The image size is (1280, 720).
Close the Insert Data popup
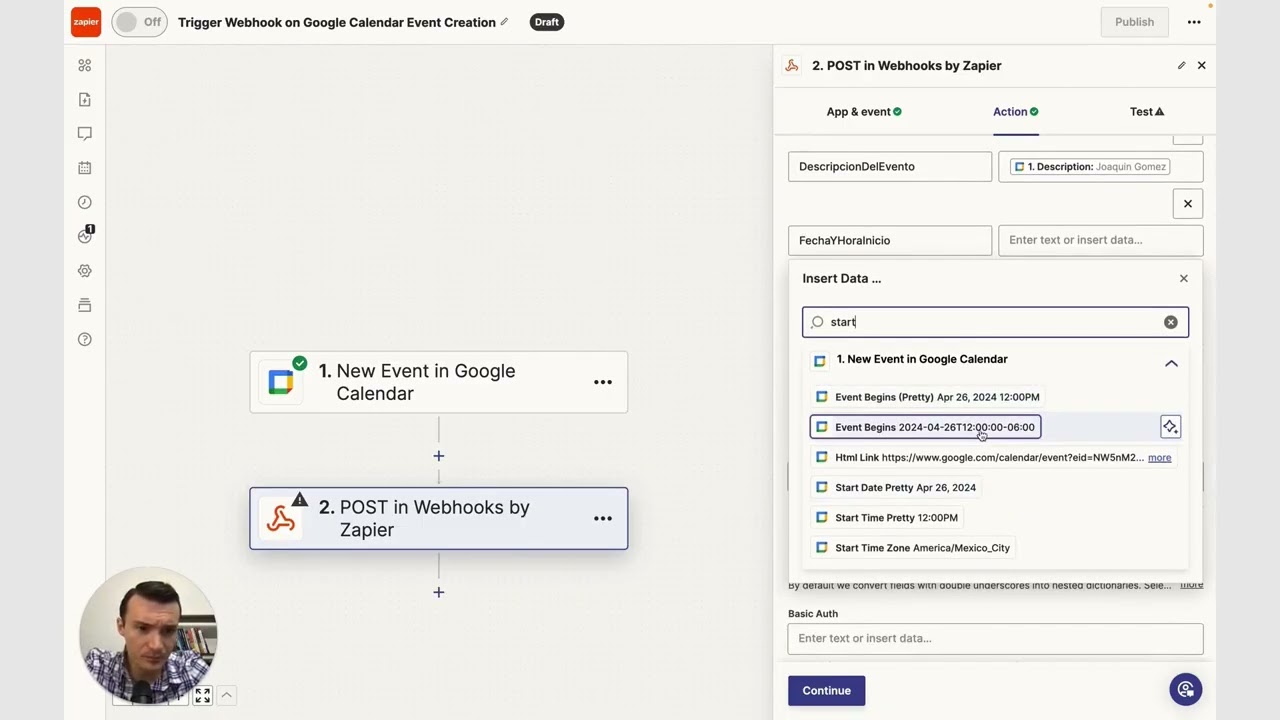point(1183,279)
